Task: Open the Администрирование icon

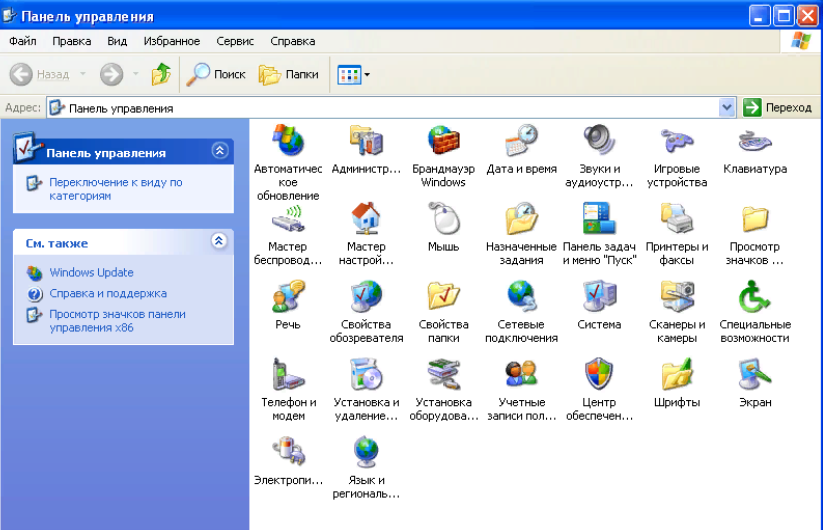Action: (366, 141)
